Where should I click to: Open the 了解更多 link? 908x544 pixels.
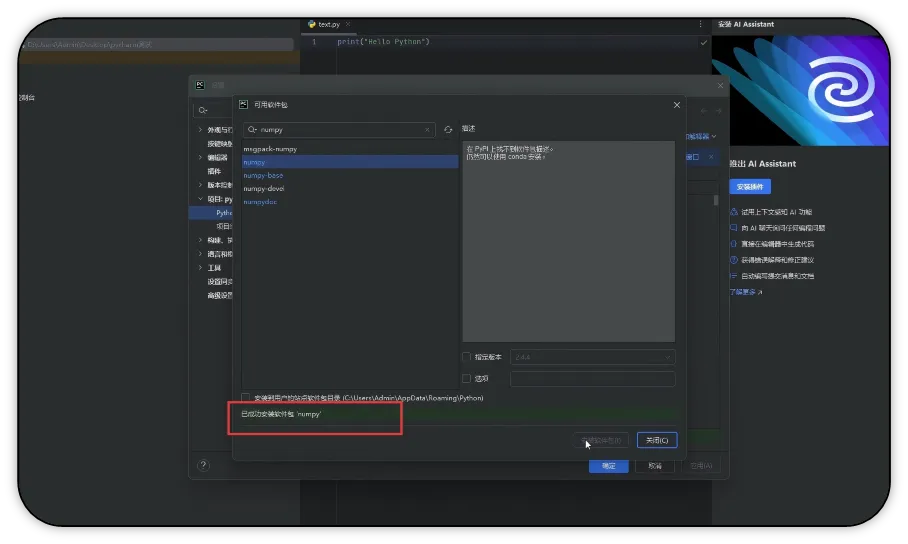click(746, 292)
